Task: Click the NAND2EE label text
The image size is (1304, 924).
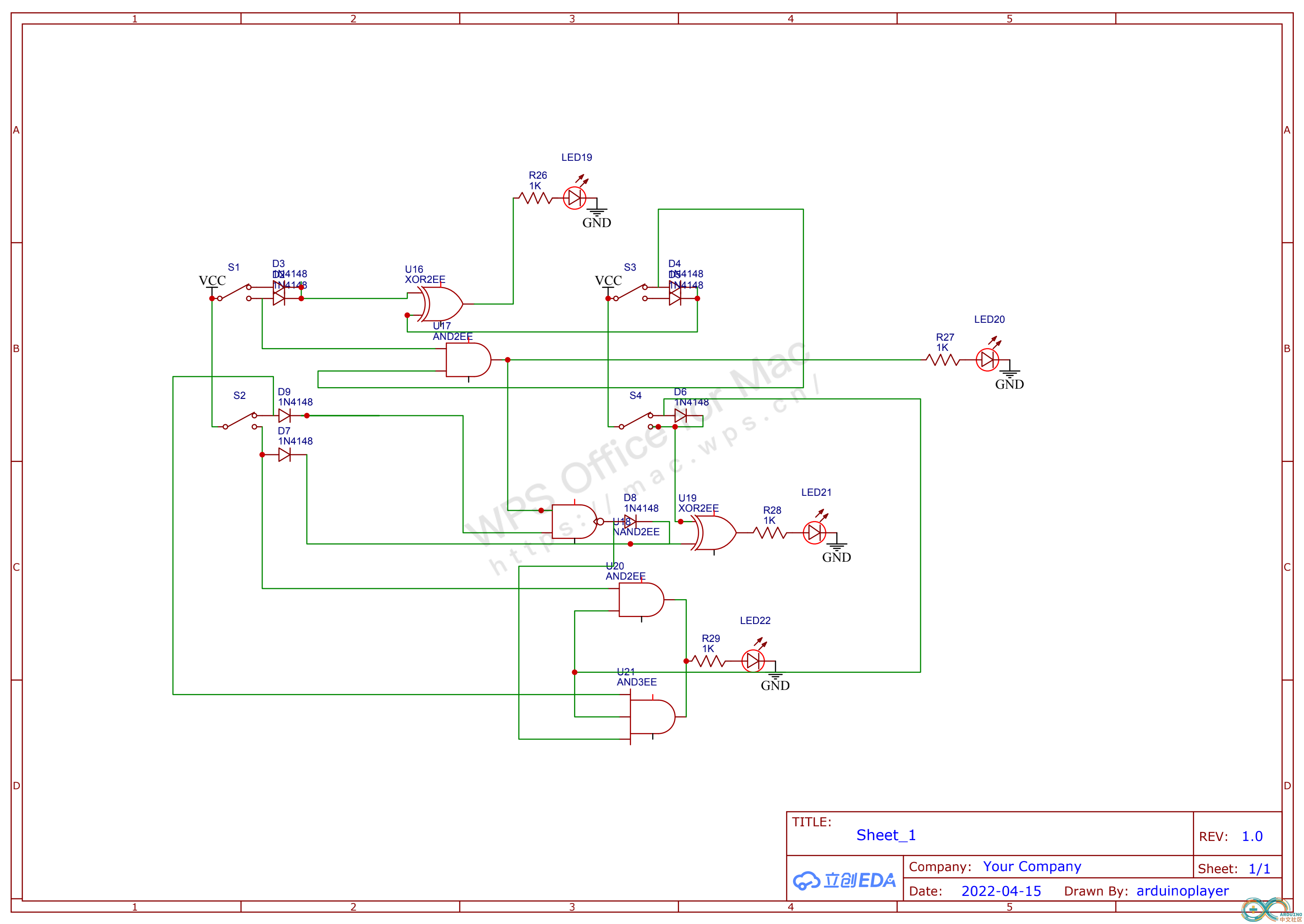Action: 636,532
